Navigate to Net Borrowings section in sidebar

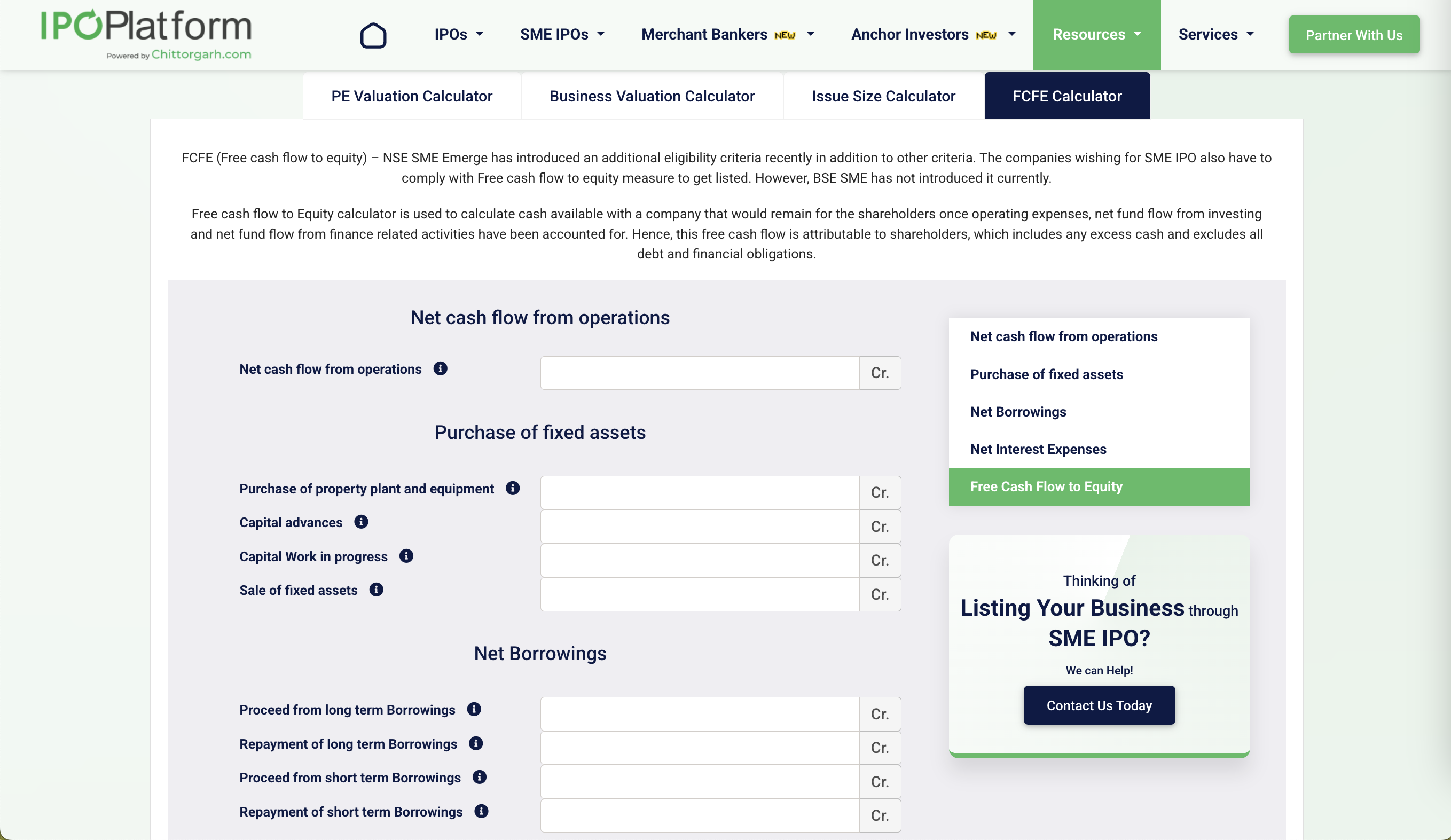1019,411
